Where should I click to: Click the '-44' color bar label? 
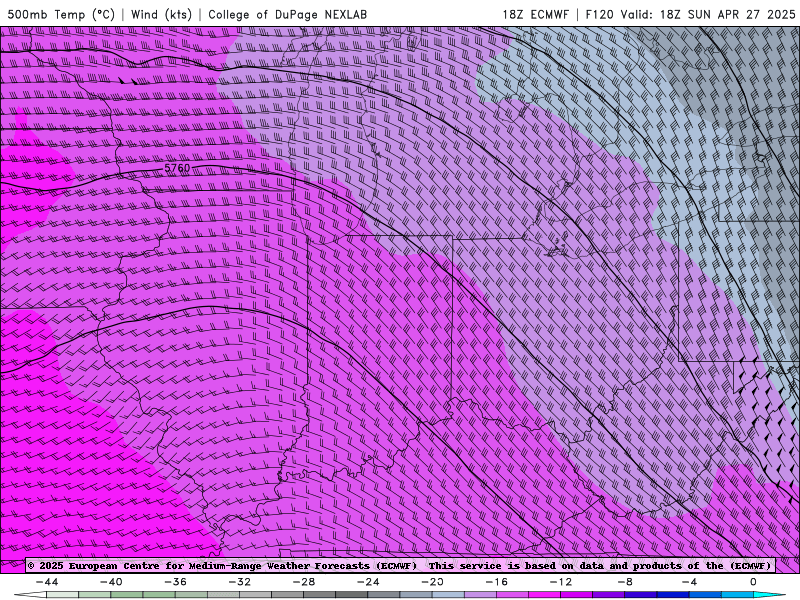click(x=47, y=582)
